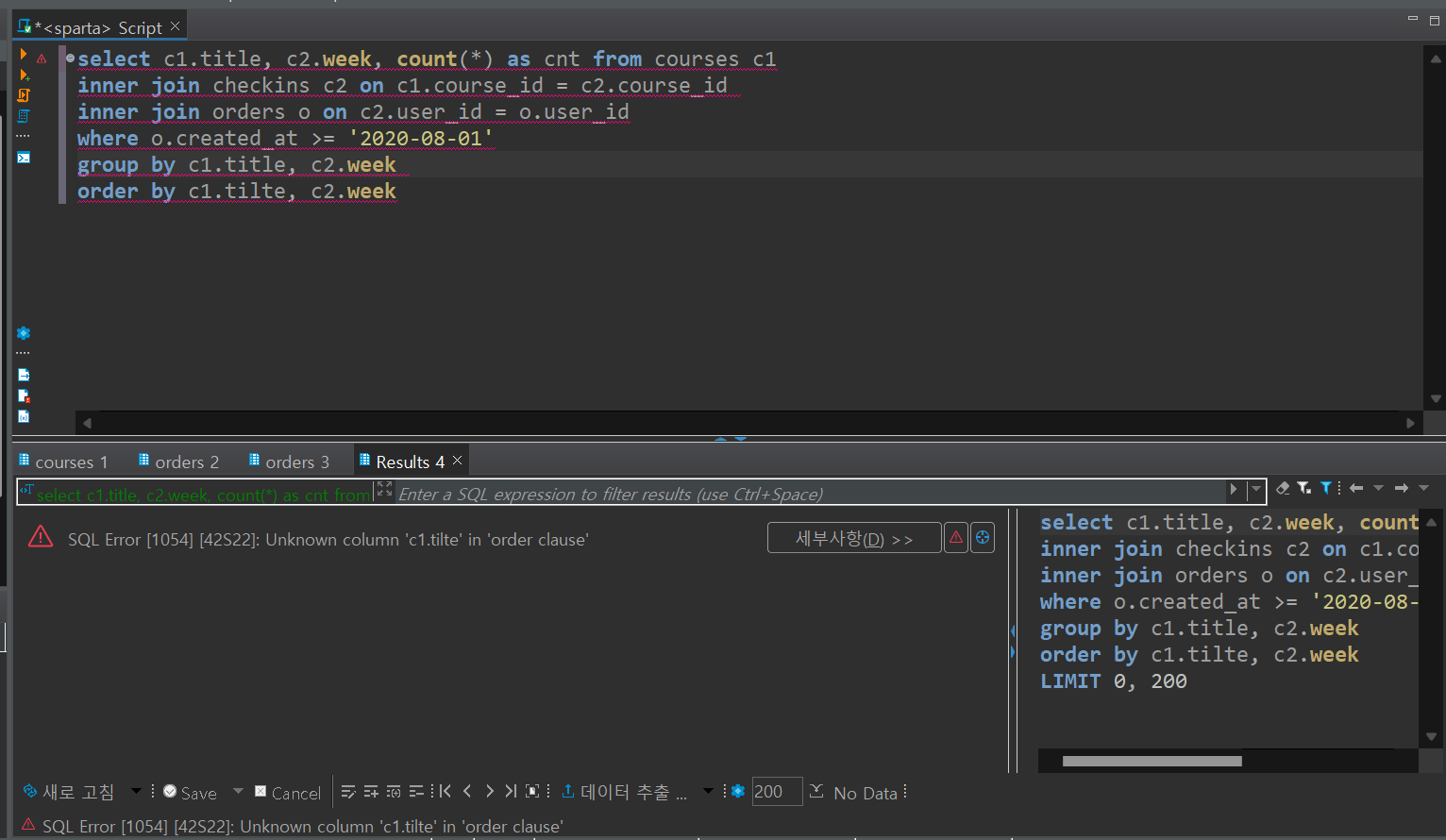Image resolution: width=1446 pixels, height=840 pixels.
Task: Click the show variables page icon
Action: click(24, 416)
